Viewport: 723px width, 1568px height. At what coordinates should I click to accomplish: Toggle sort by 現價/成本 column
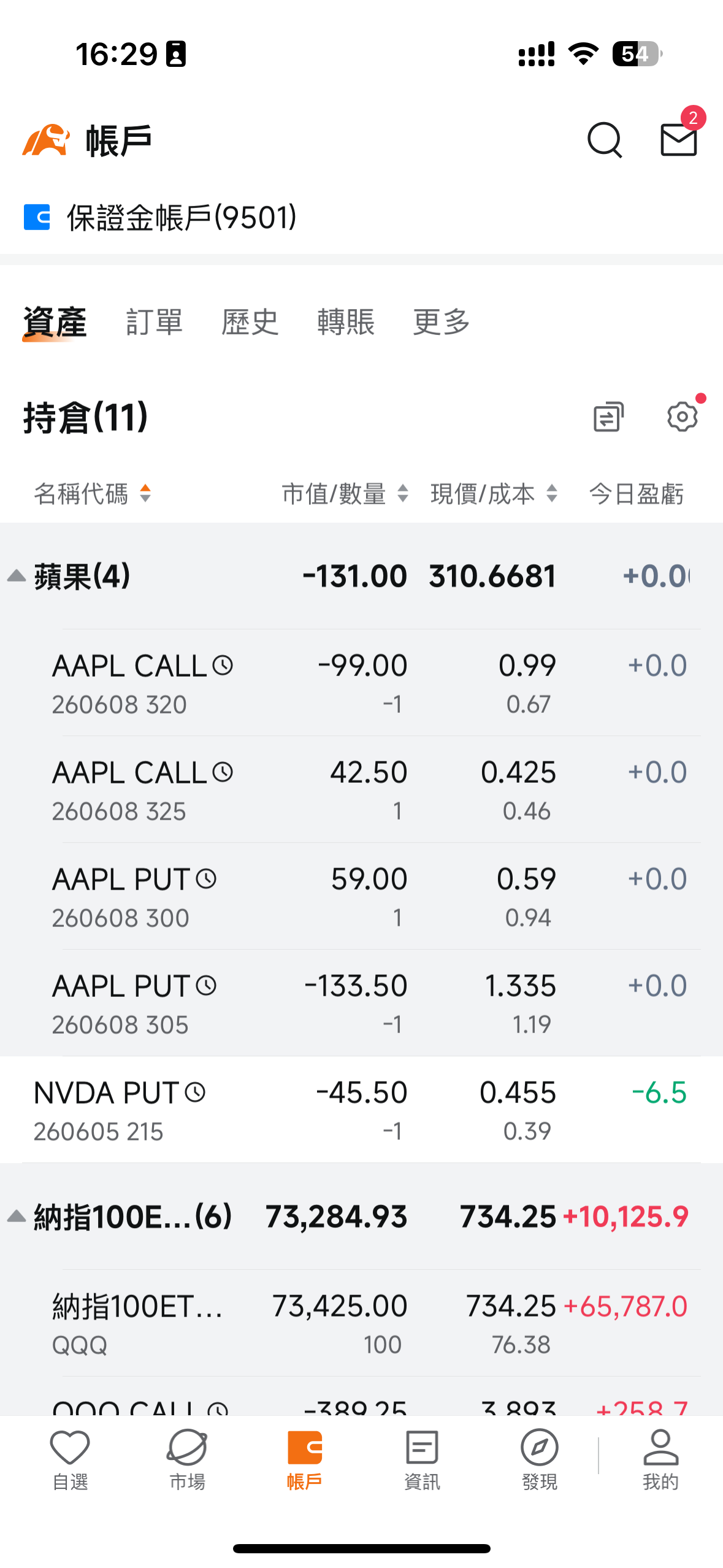click(x=494, y=493)
